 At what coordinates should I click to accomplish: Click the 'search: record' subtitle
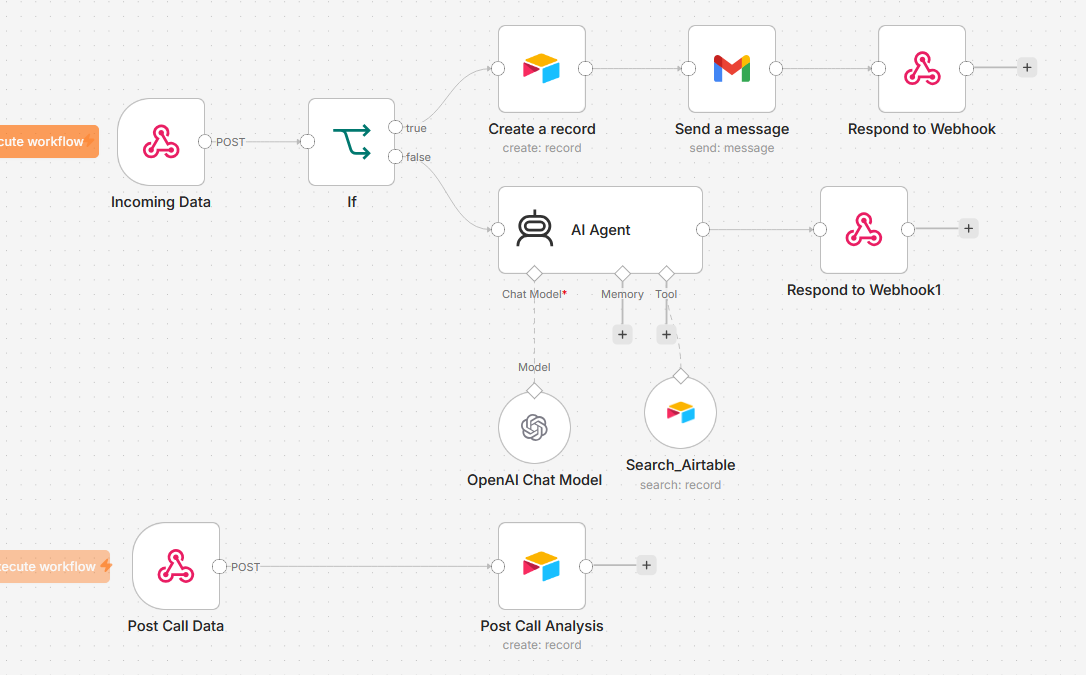click(x=680, y=485)
